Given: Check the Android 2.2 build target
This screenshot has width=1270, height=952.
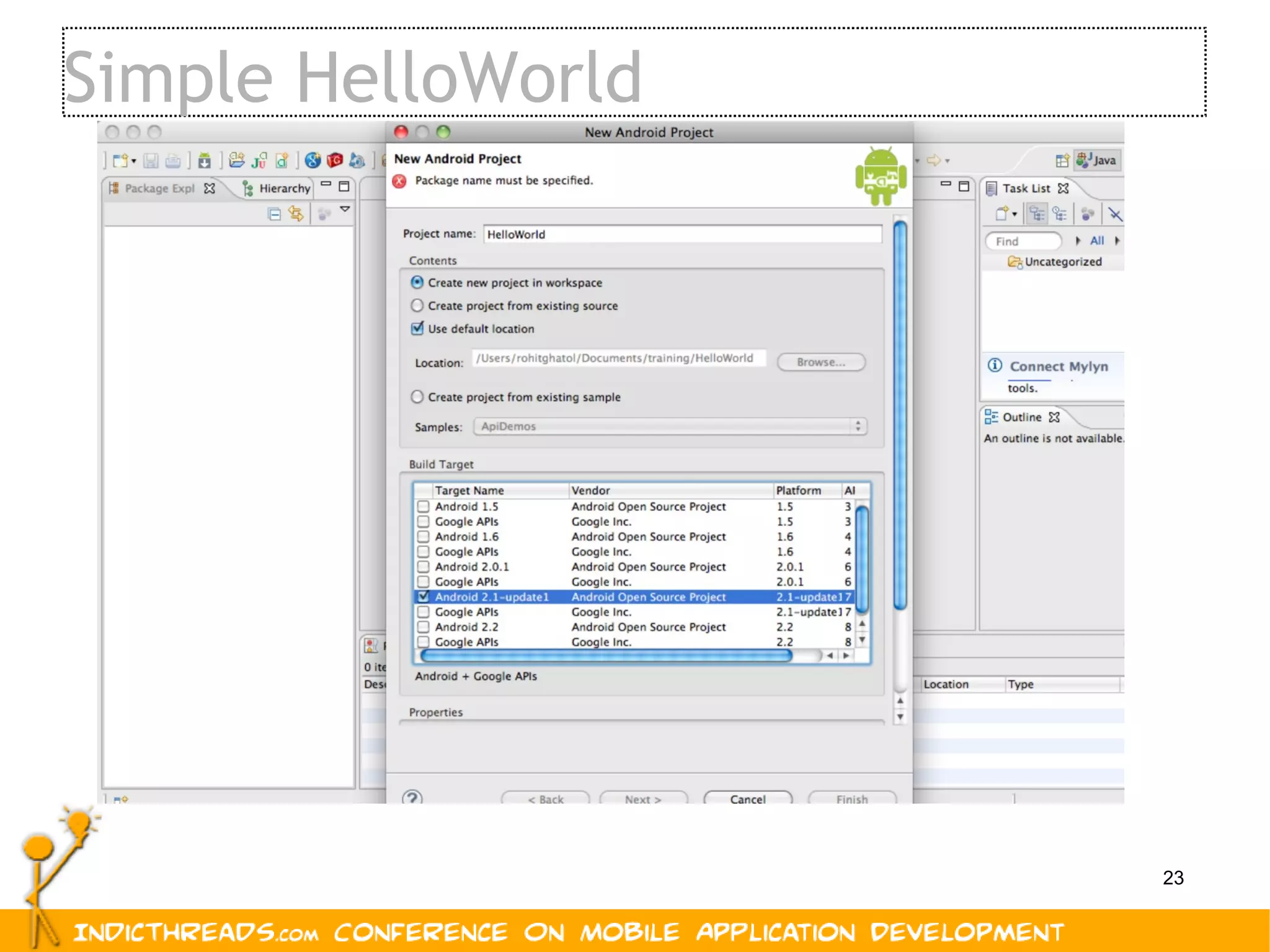Looking at the screenshot, I should (x=424, y=626).
